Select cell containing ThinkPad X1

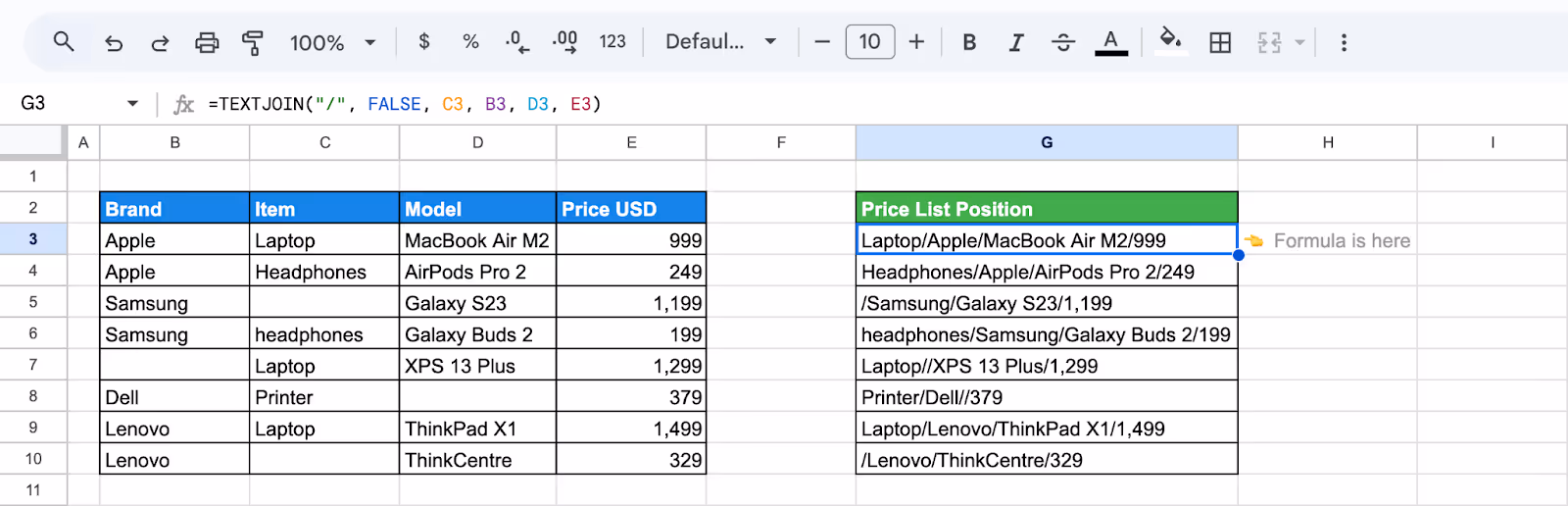coord(477,428)
